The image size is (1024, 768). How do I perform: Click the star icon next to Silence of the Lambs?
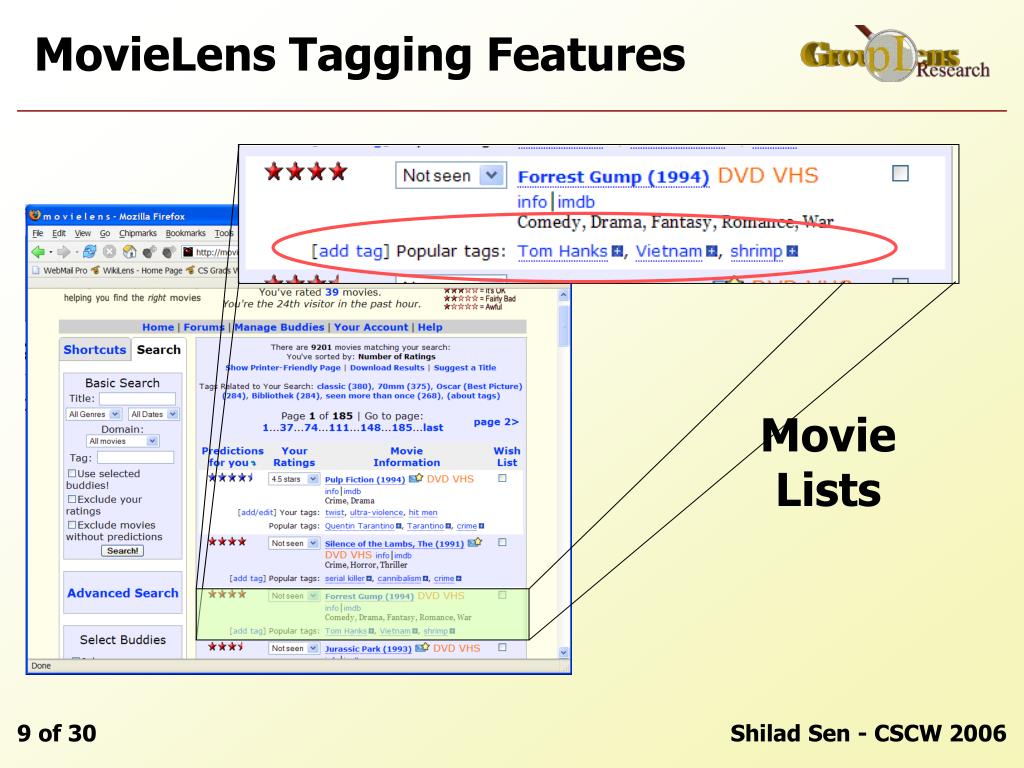point(475,543)
